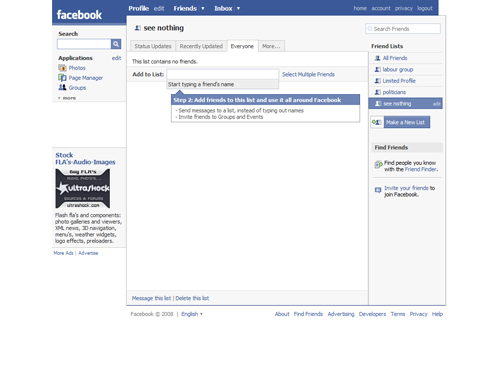
Task: Click the Invite your friends icon
Action: point(378,190)
